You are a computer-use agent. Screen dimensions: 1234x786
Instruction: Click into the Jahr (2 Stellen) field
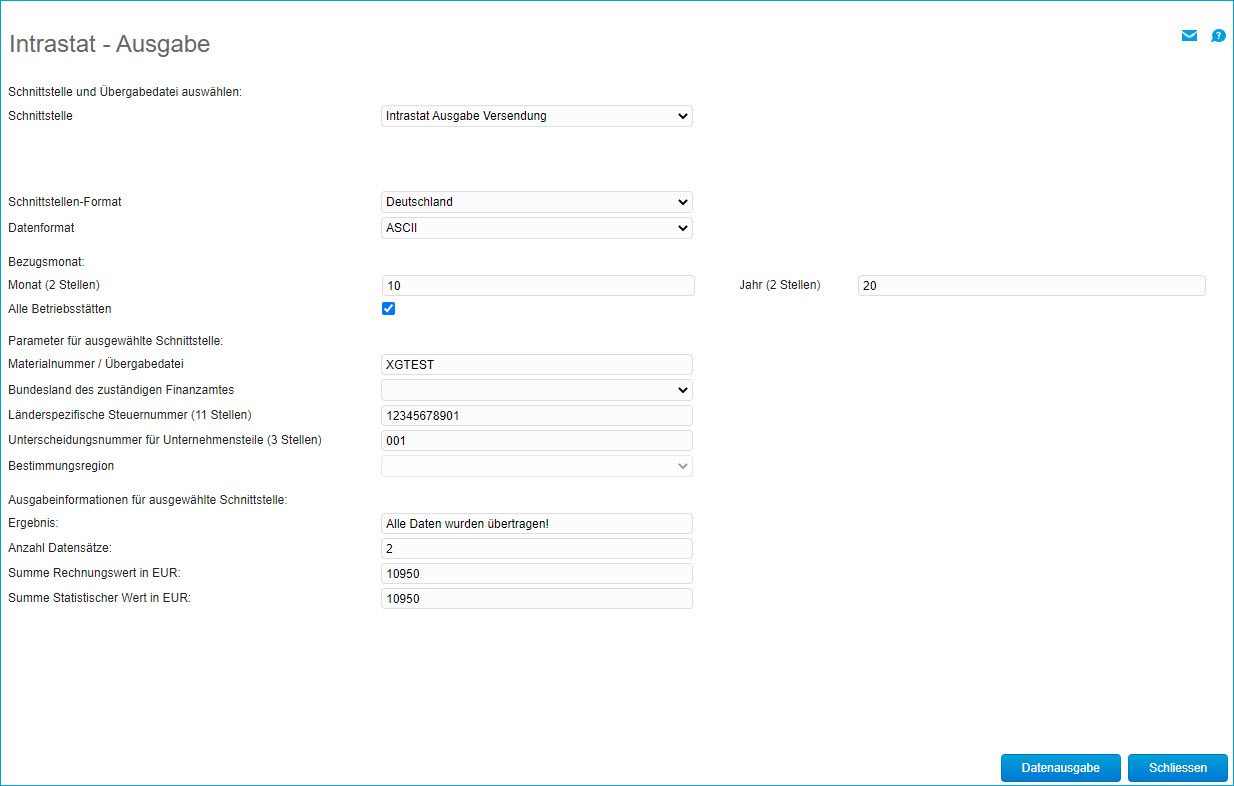(1031, 286)
